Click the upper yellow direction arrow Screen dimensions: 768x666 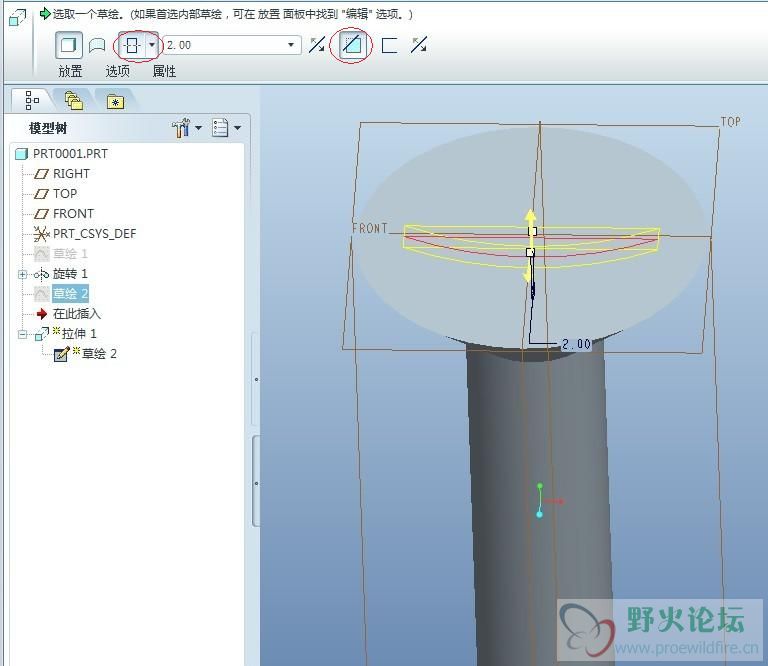[530, 217]
